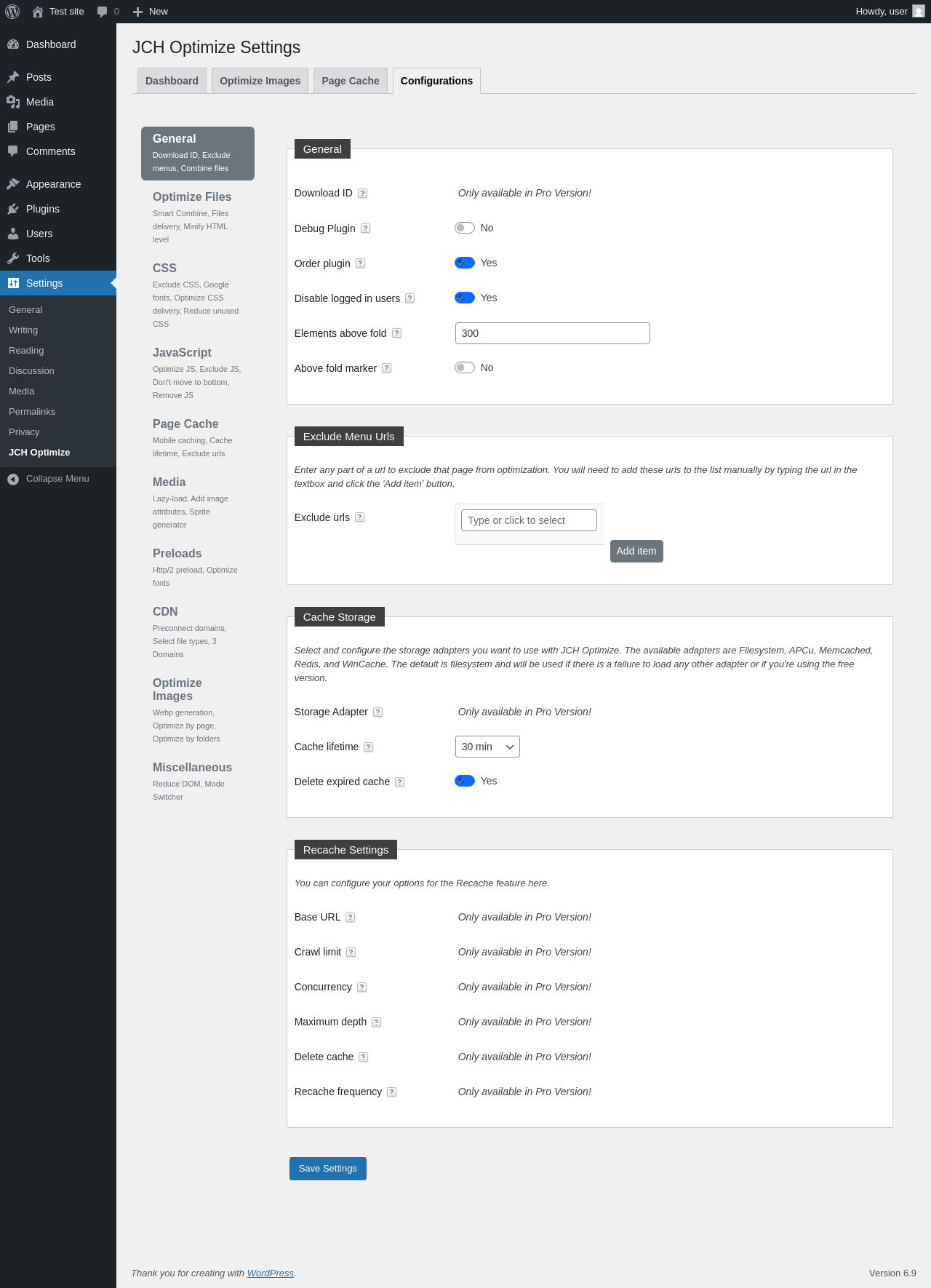Image resolution: width=931 pixels, height=1288 pixels.
Task: Click the Exclude urls text box
Action: click(529, 520)
